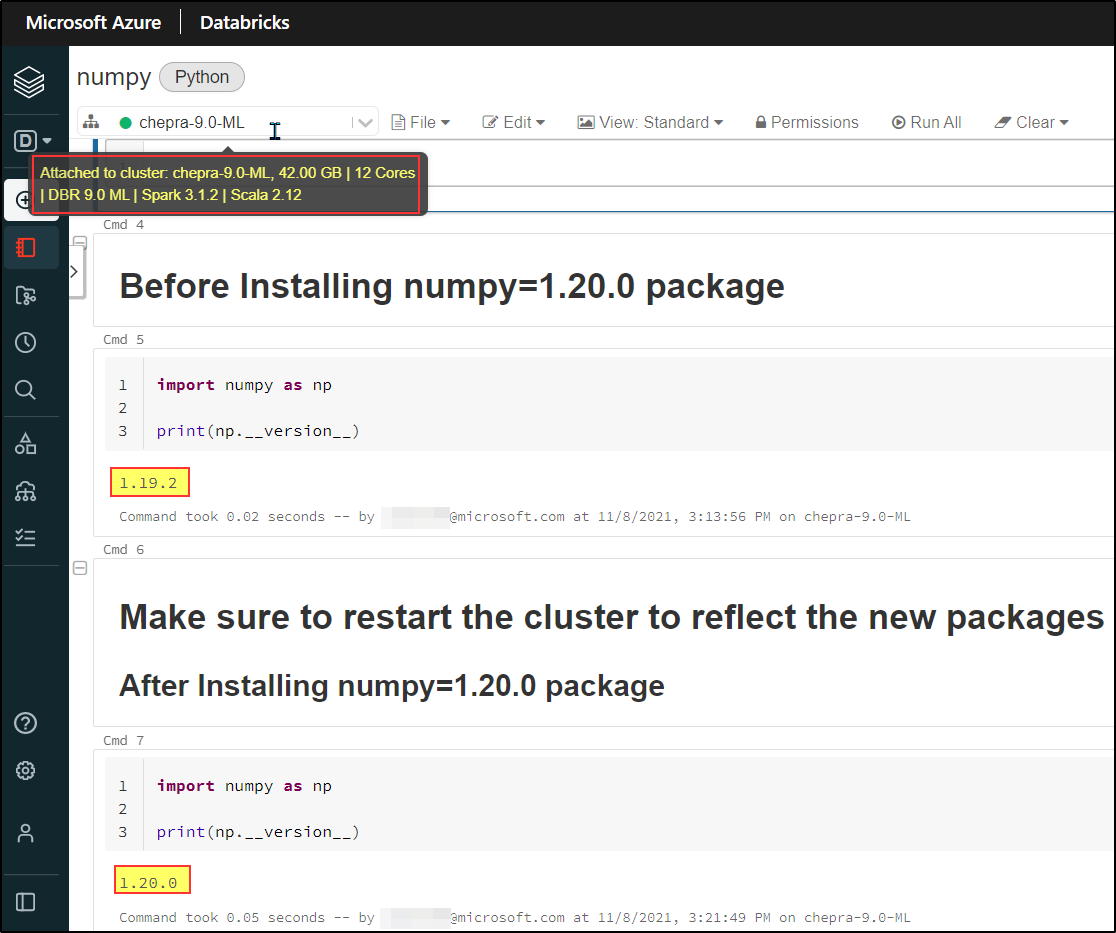Click the Cmd 5 label
The width and height of the screenshot is (1116, 933).
coord(123,339)
